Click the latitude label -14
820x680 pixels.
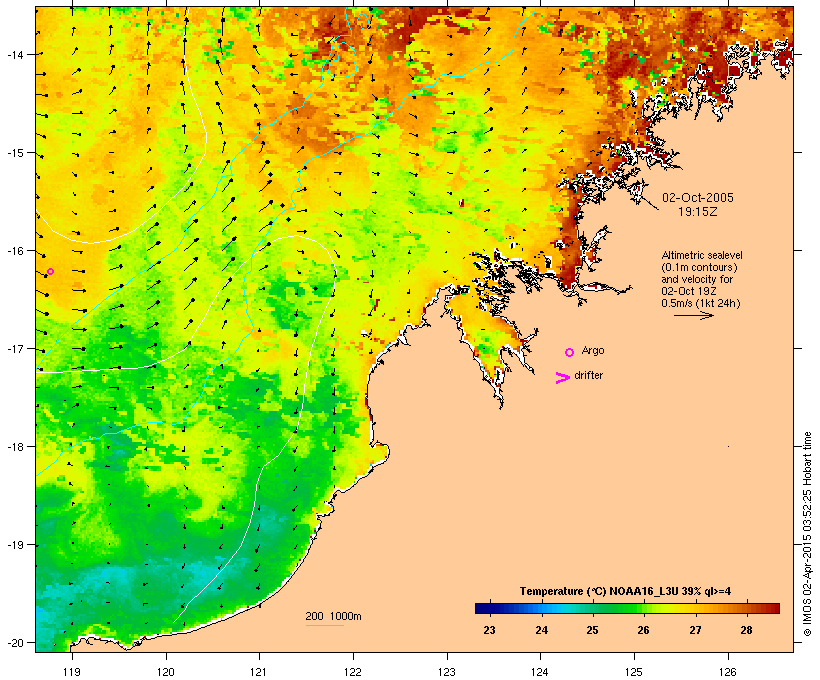coord(15,54)
